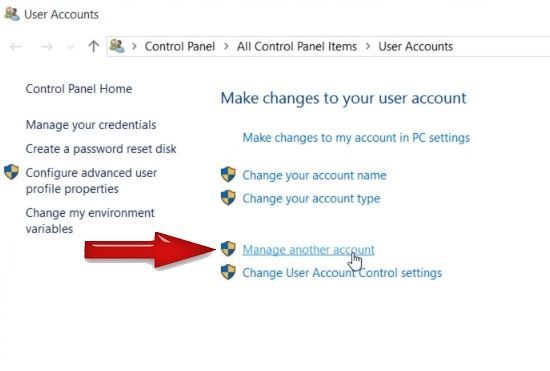The image size is (550, 371).
Task: Go up one level with Up arrow
Action: (93, 46)
